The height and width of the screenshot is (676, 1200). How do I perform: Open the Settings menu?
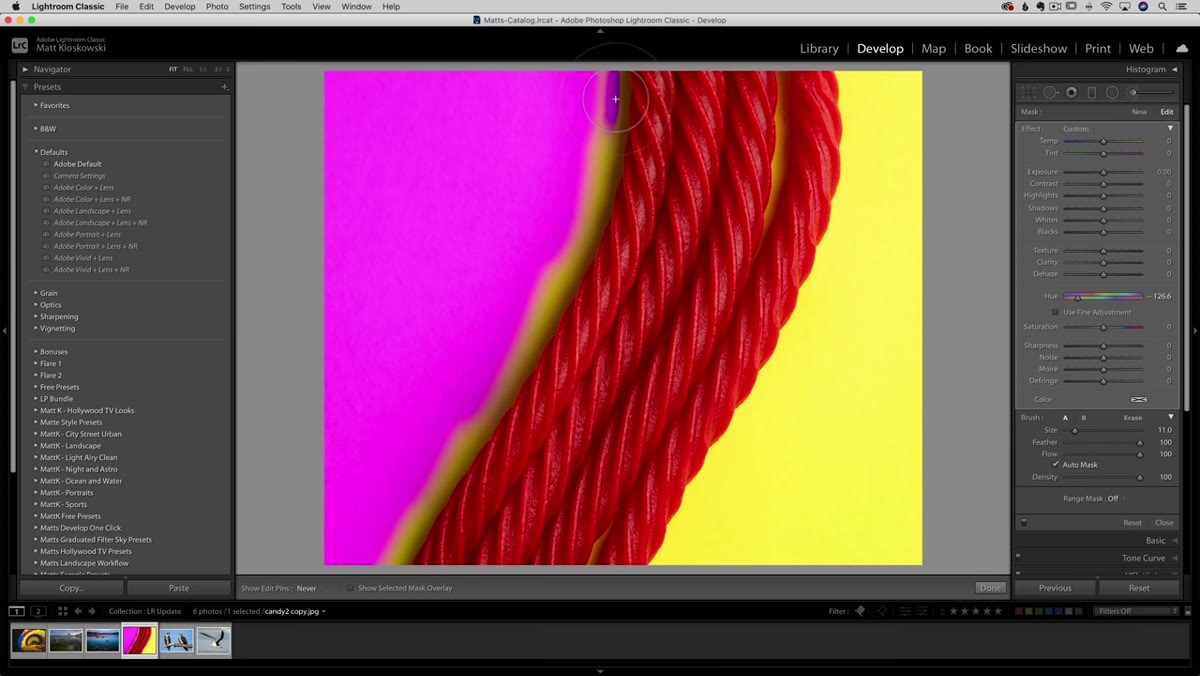tap(254, 6)
